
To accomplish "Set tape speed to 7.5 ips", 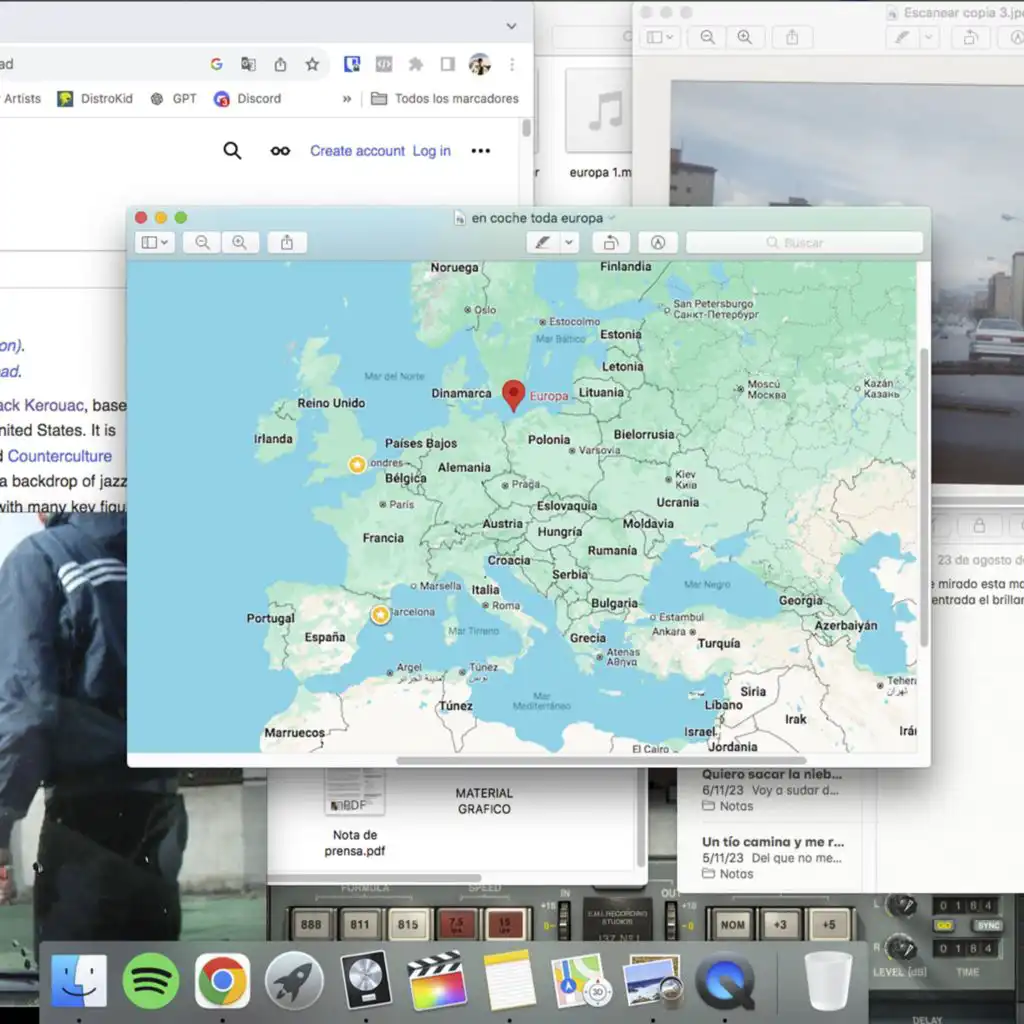I will tap(456, 925).
